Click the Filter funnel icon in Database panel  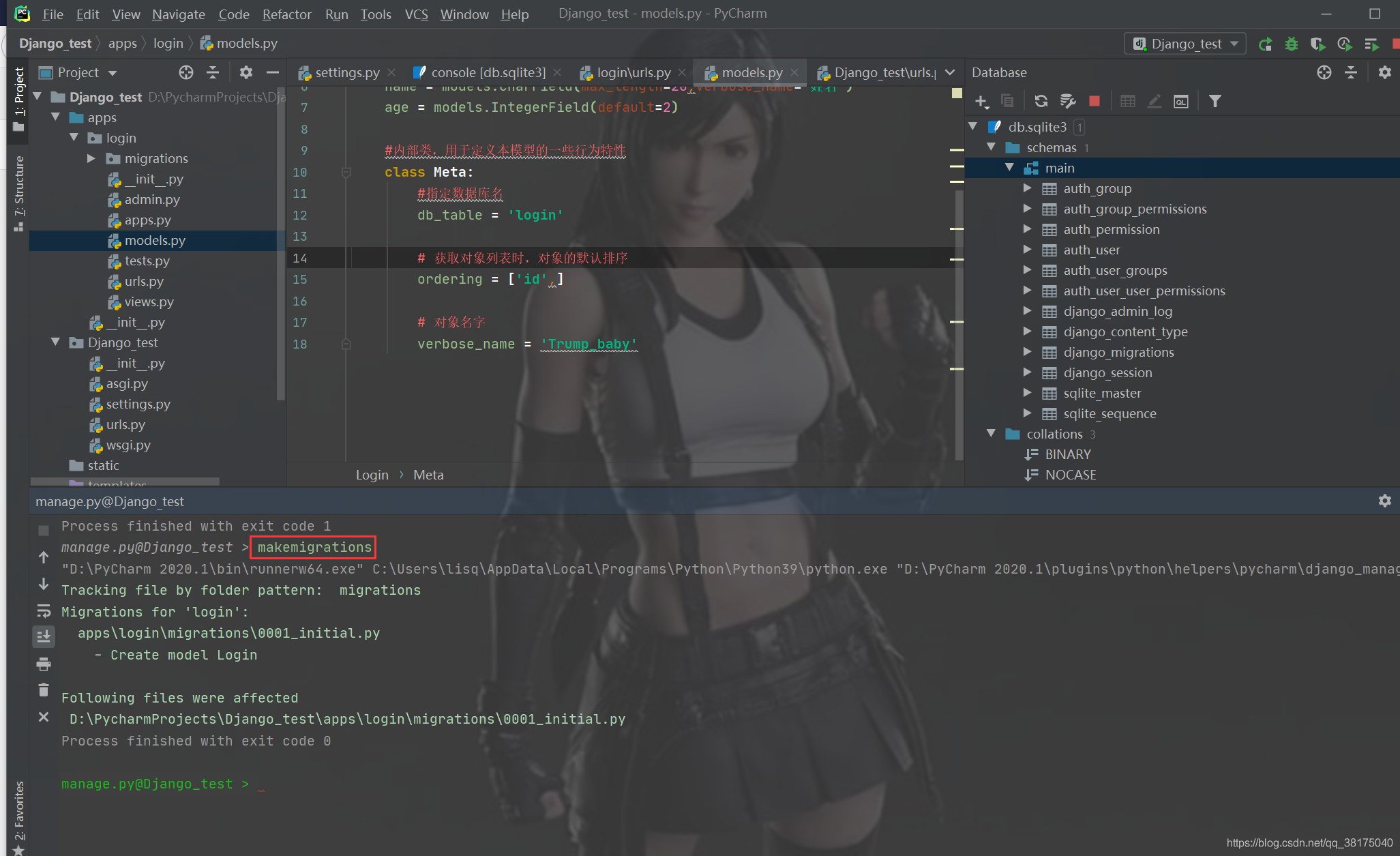(x=1215, y=101)
